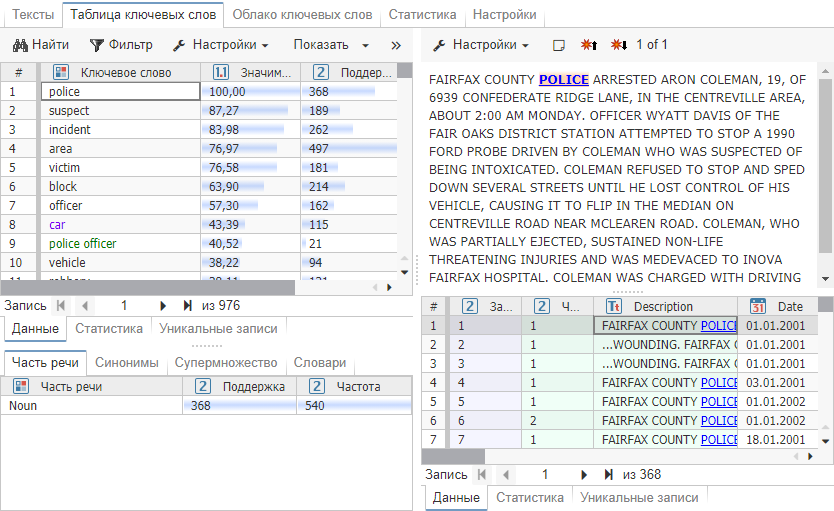The height and width of the screenshot is (511, 834).
Task: Go to next record in keyword table
Action: click(x=163, y=306)
